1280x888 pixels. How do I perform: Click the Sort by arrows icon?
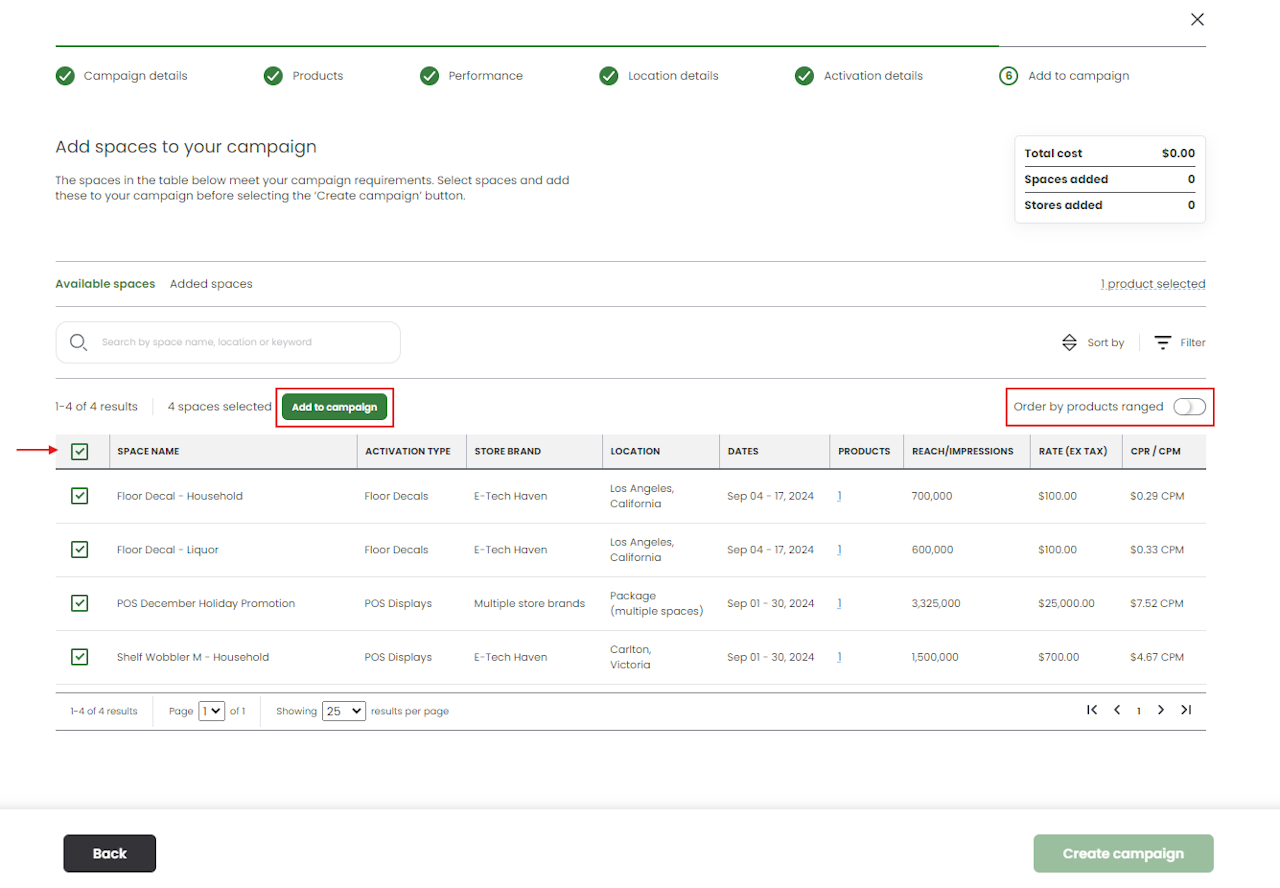[x=1069, y=342]
